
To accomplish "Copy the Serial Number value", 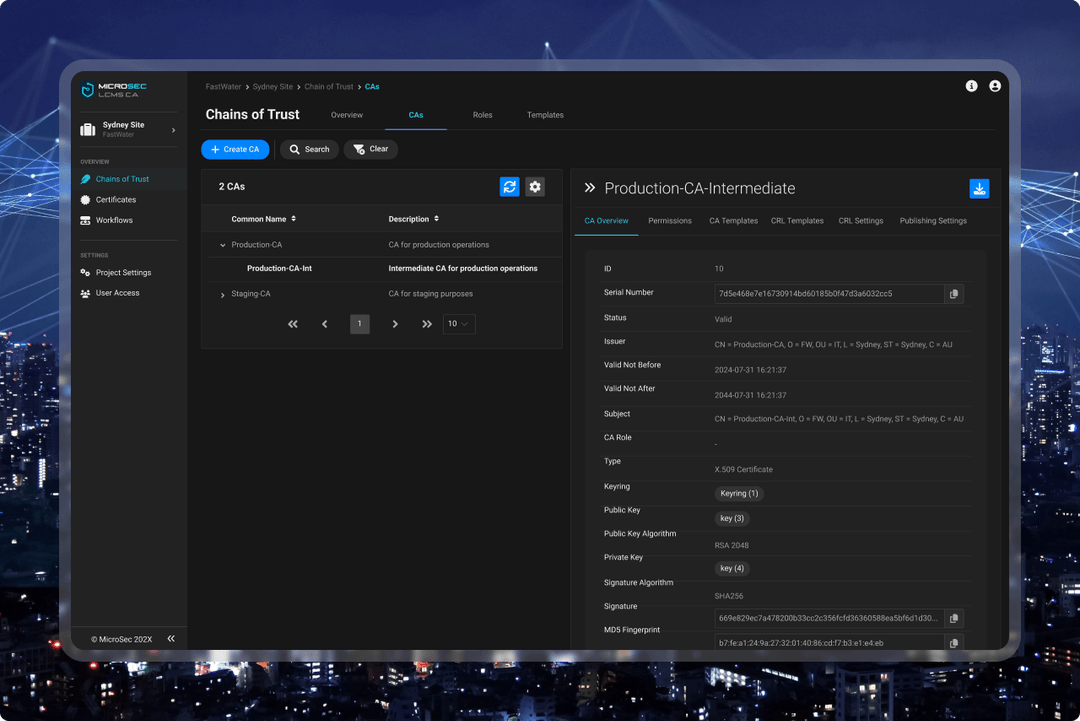I will [x=954, y=294].
